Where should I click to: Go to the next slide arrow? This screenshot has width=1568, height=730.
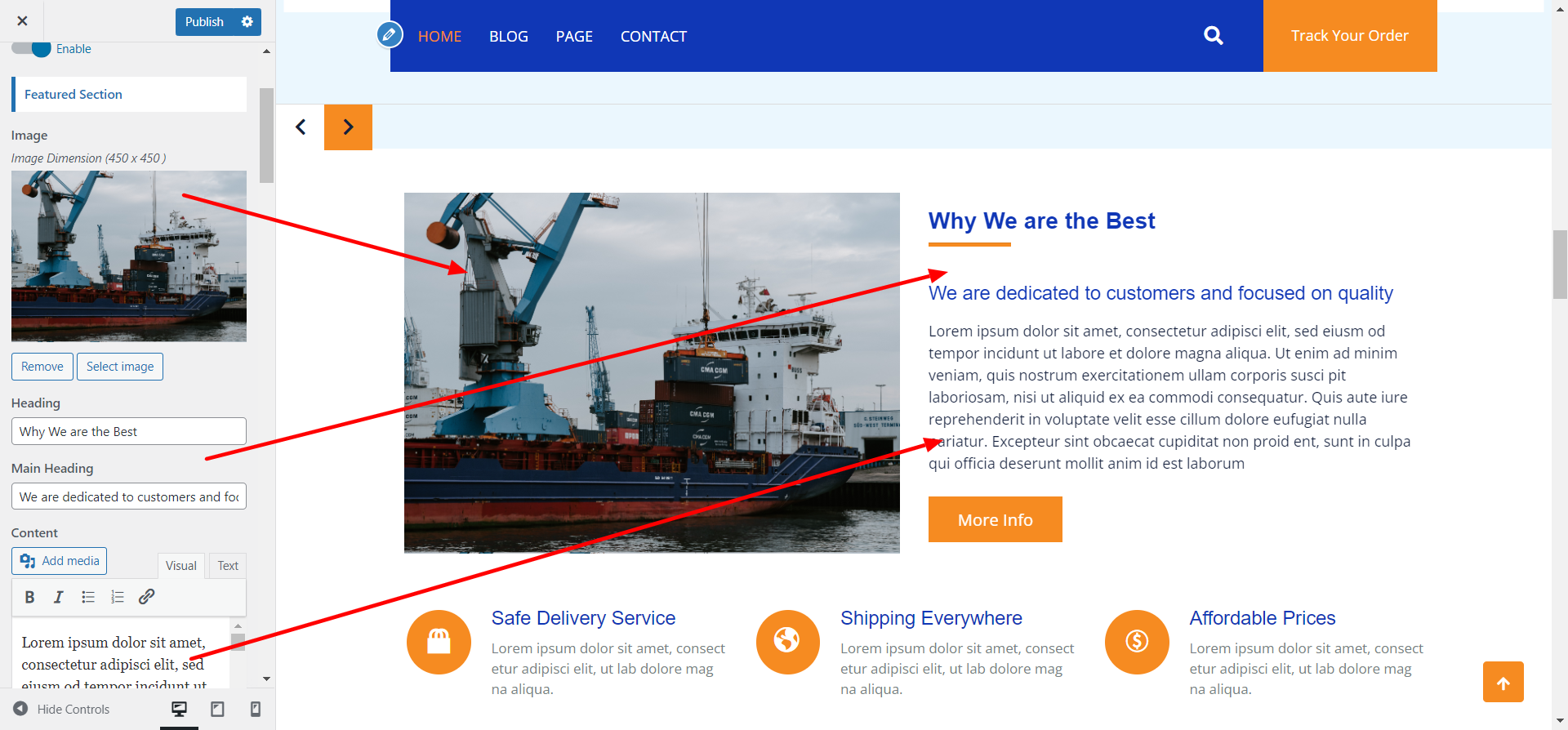pyautogui.click(x=348, y=127)
